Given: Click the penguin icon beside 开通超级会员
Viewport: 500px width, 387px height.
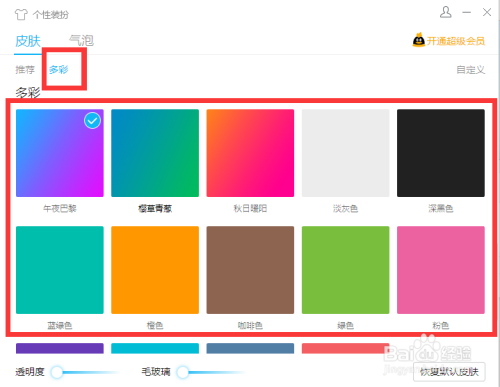Looking at the screenshot, I should pos(419,40).
